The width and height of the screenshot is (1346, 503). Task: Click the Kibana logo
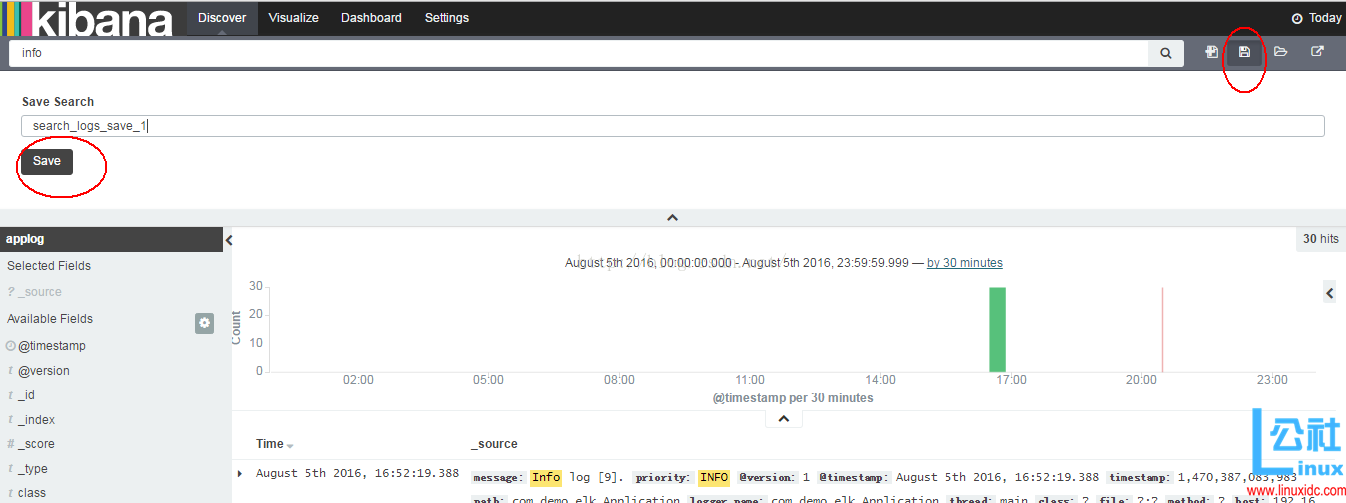[90, 18]
